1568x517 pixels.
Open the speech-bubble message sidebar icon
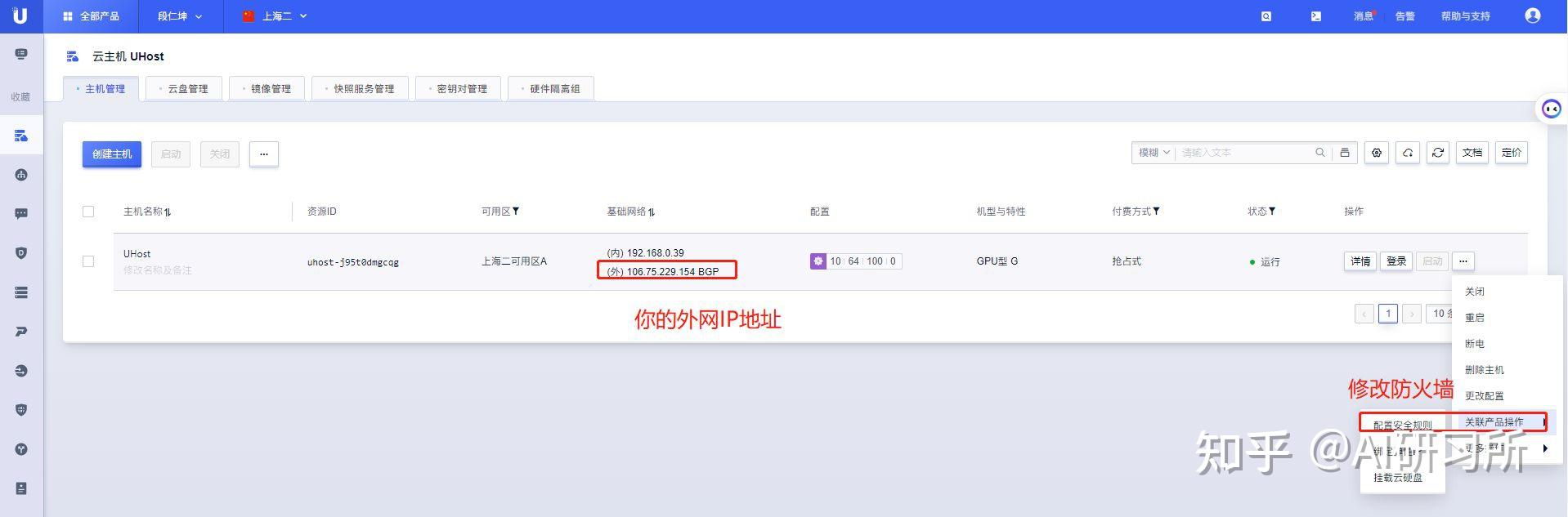point(21,214)
